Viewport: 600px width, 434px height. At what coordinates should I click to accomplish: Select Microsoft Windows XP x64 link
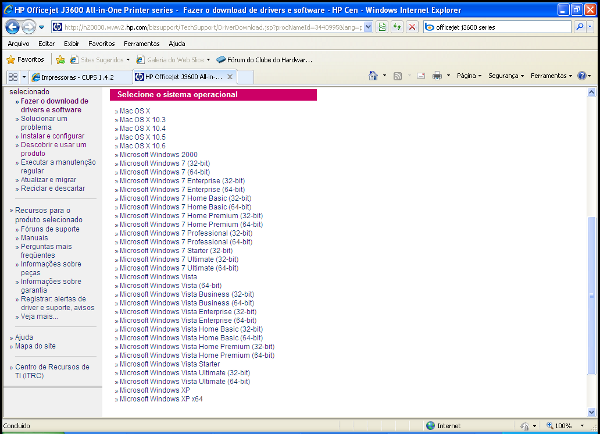tap(161, 399)
